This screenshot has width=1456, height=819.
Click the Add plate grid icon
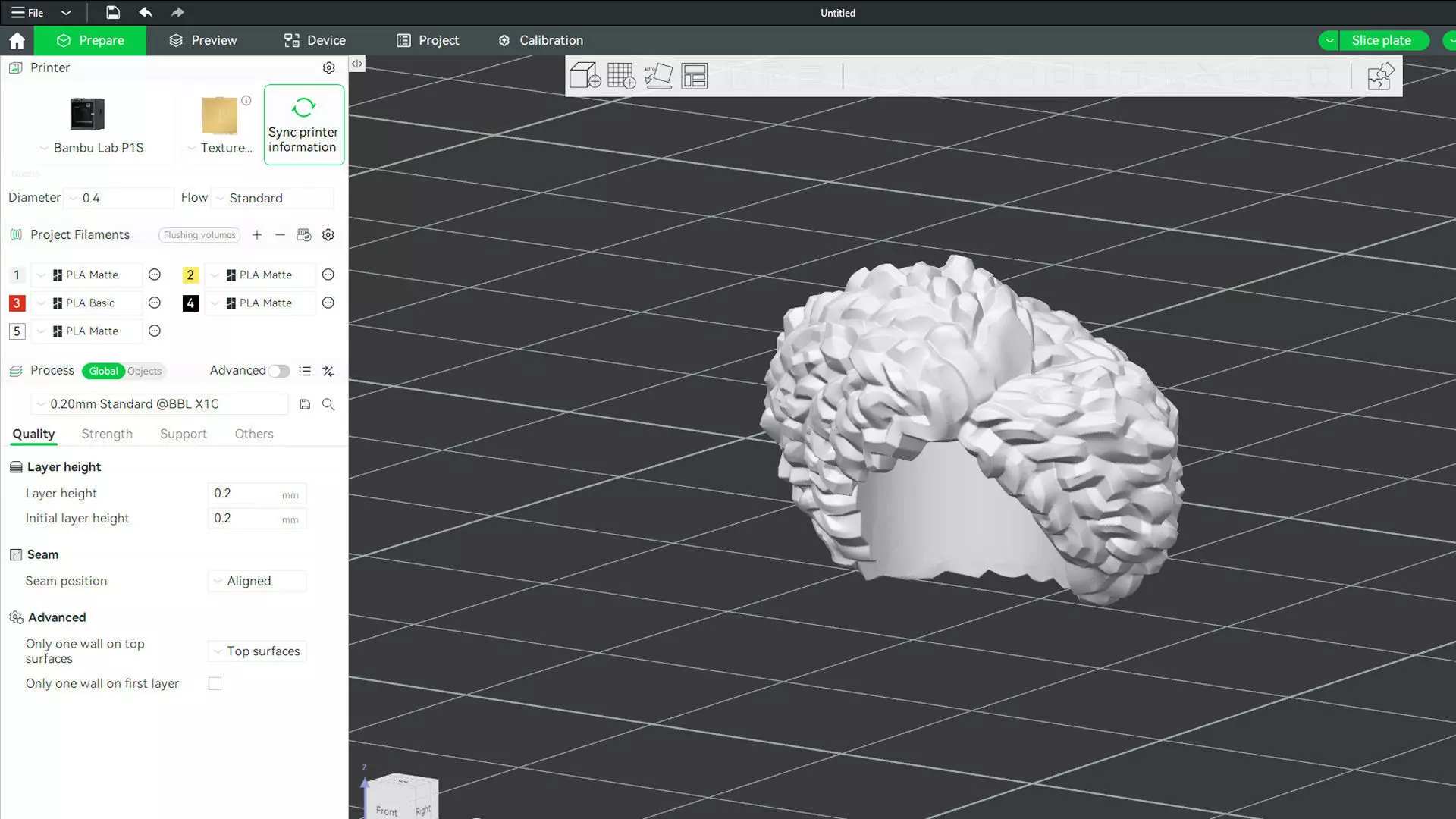(621, 76)
